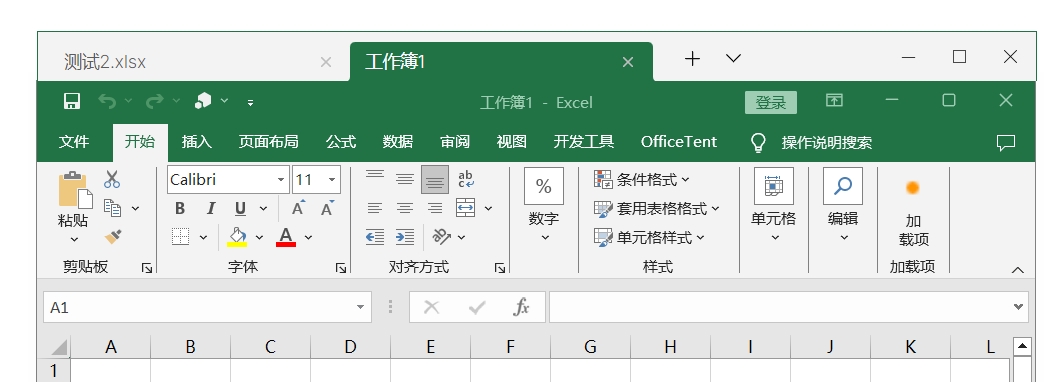Click the 登录 sign-in button
The image size is (1056, 382).
[771, 102]
